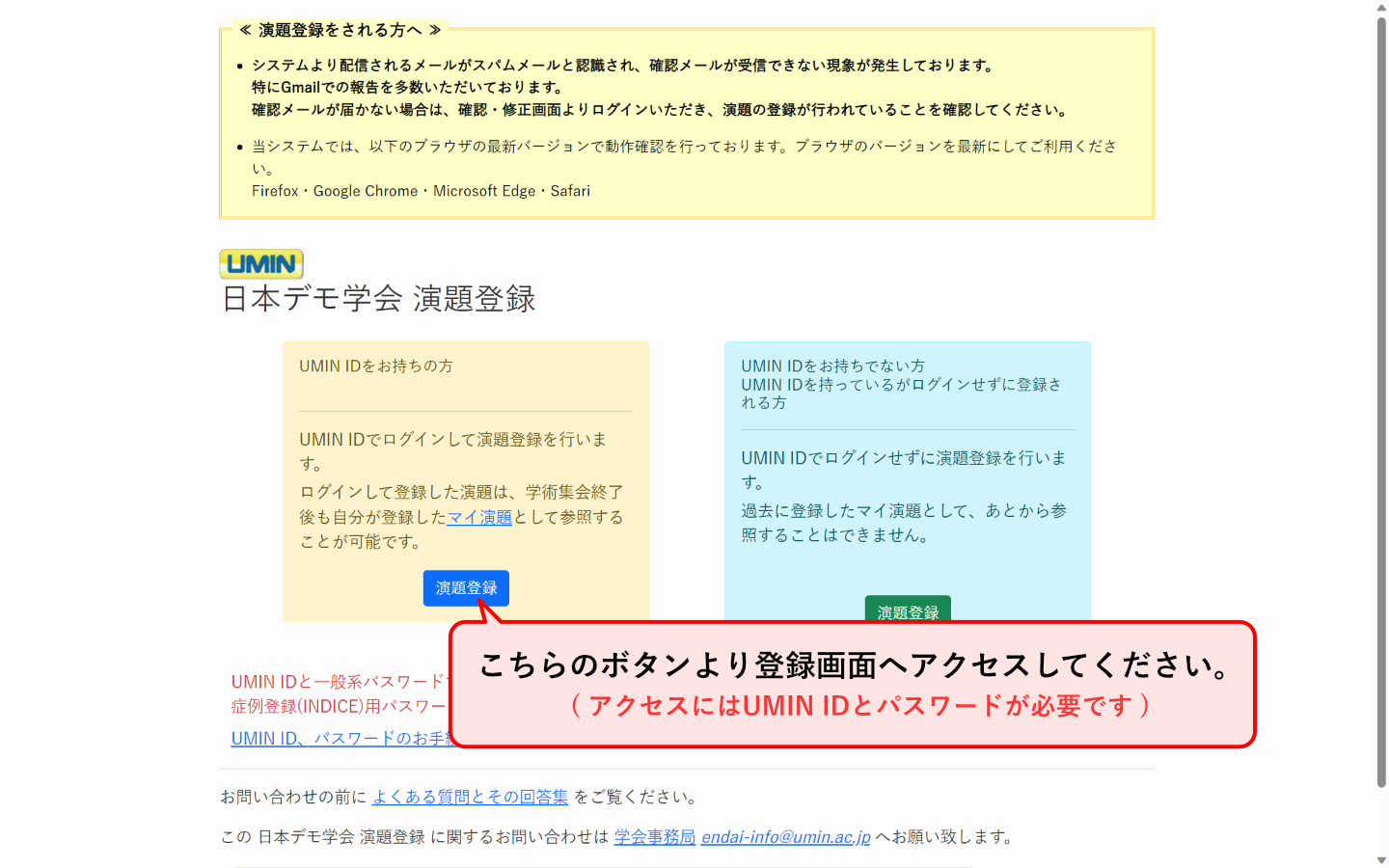
Task: Click the UMIN logo icon
Action: pos(260,264)
